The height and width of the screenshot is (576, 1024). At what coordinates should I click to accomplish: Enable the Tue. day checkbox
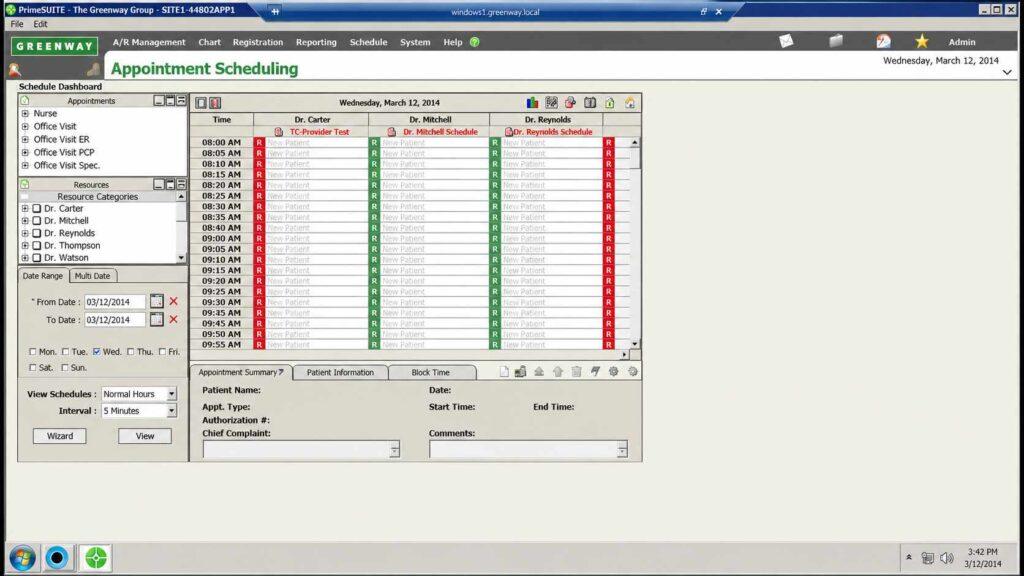coord(65,351)
